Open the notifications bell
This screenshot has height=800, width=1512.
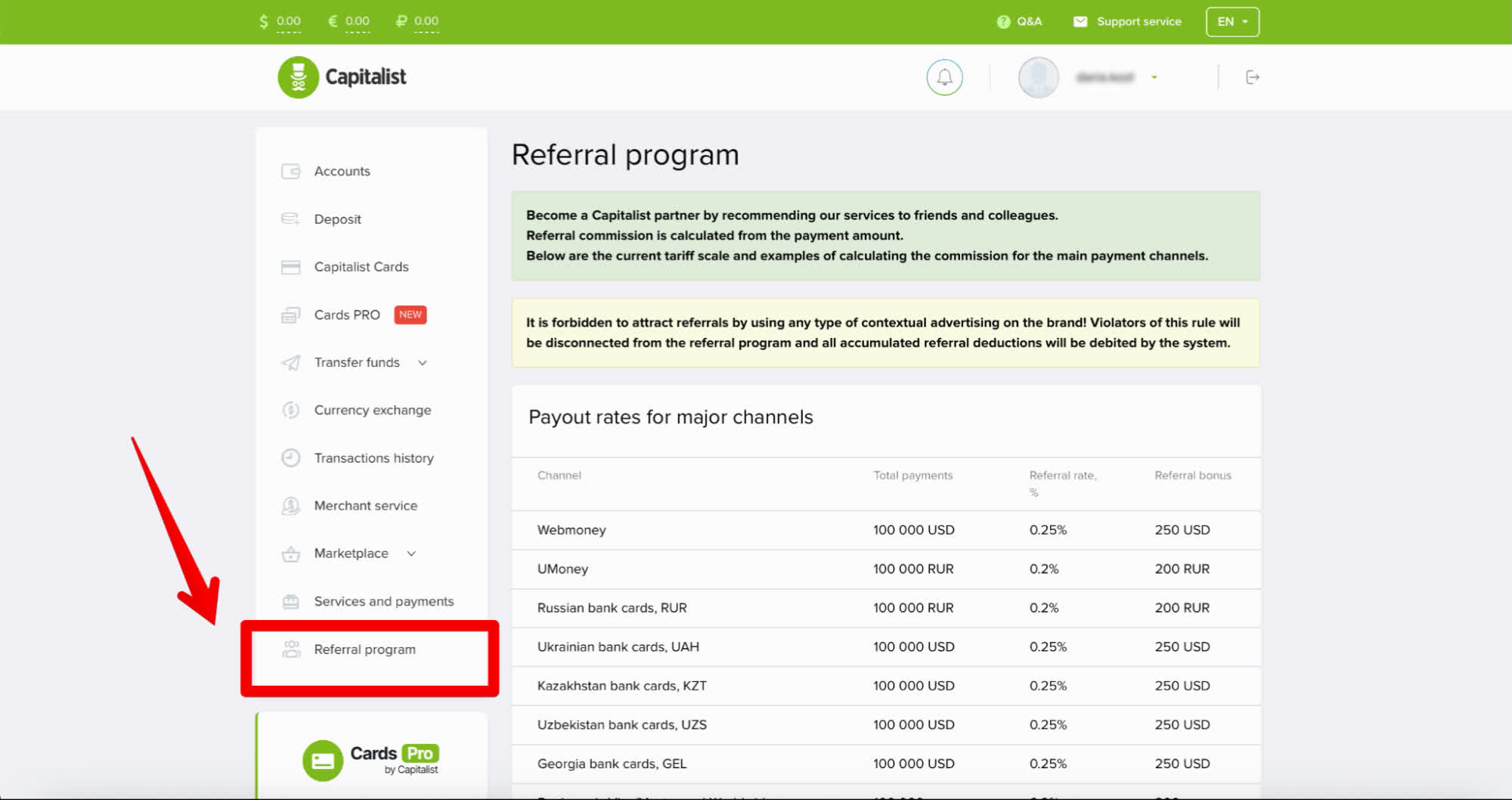pyautogui.click(x=944, y=77)
